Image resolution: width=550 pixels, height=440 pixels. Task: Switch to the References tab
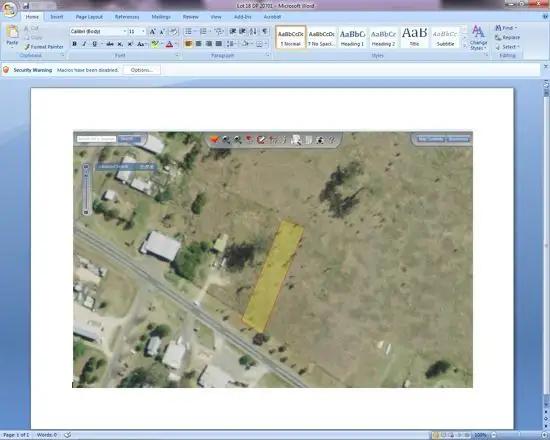[127, 17]
